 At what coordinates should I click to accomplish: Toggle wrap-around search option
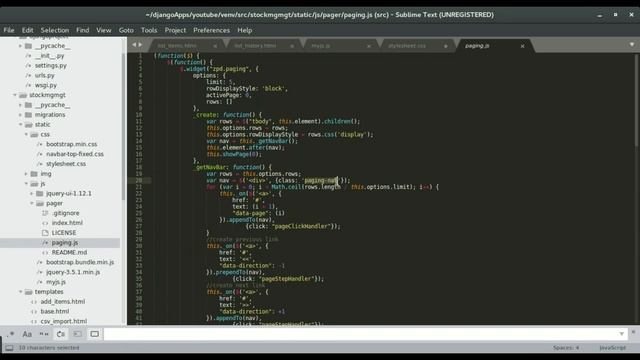click(x=61, y=334)
